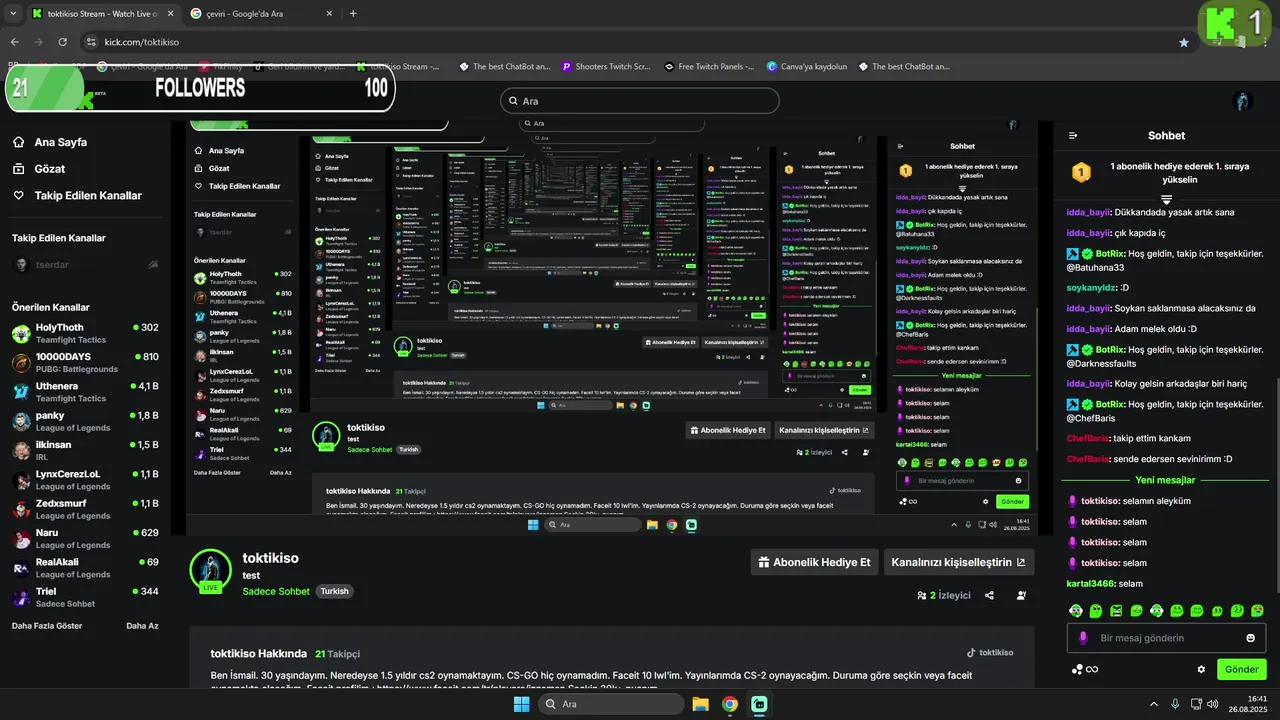Send the chat message with Gönder
Viewport: 1280px width, 720px height.
pyautogui.click(x=1242, y=669)
